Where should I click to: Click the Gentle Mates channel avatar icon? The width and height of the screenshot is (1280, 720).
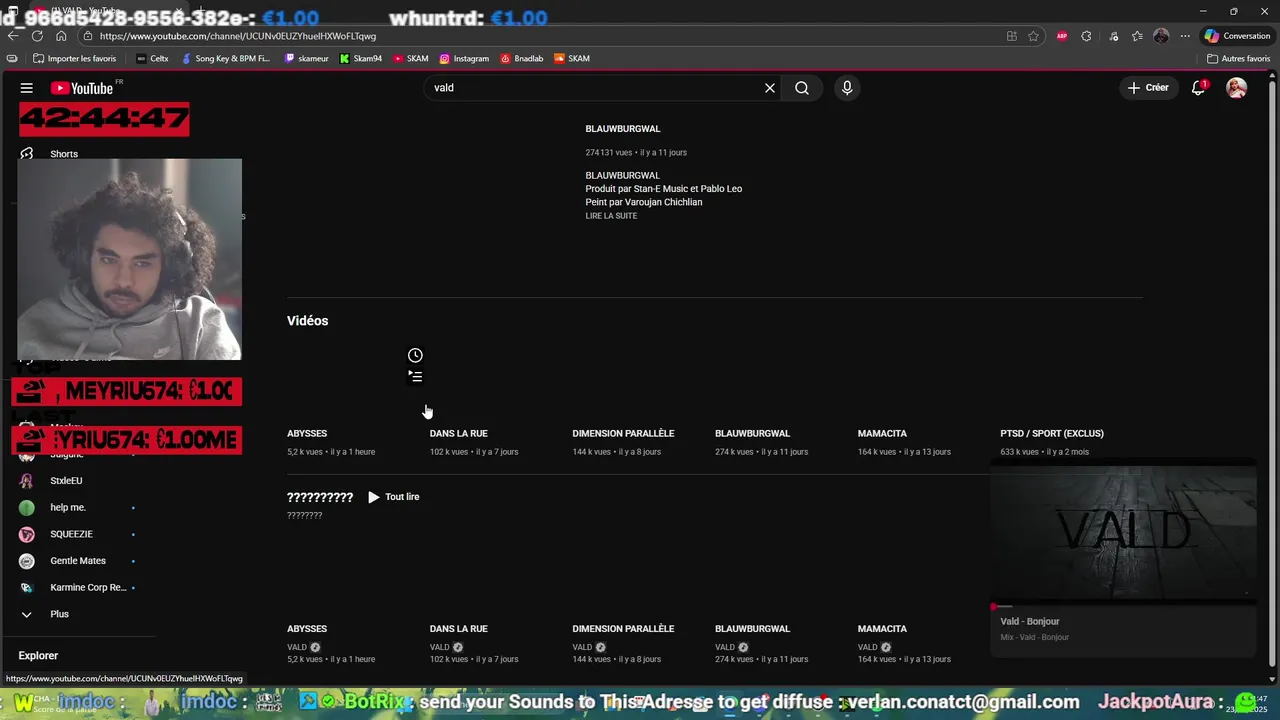[27, 561]
